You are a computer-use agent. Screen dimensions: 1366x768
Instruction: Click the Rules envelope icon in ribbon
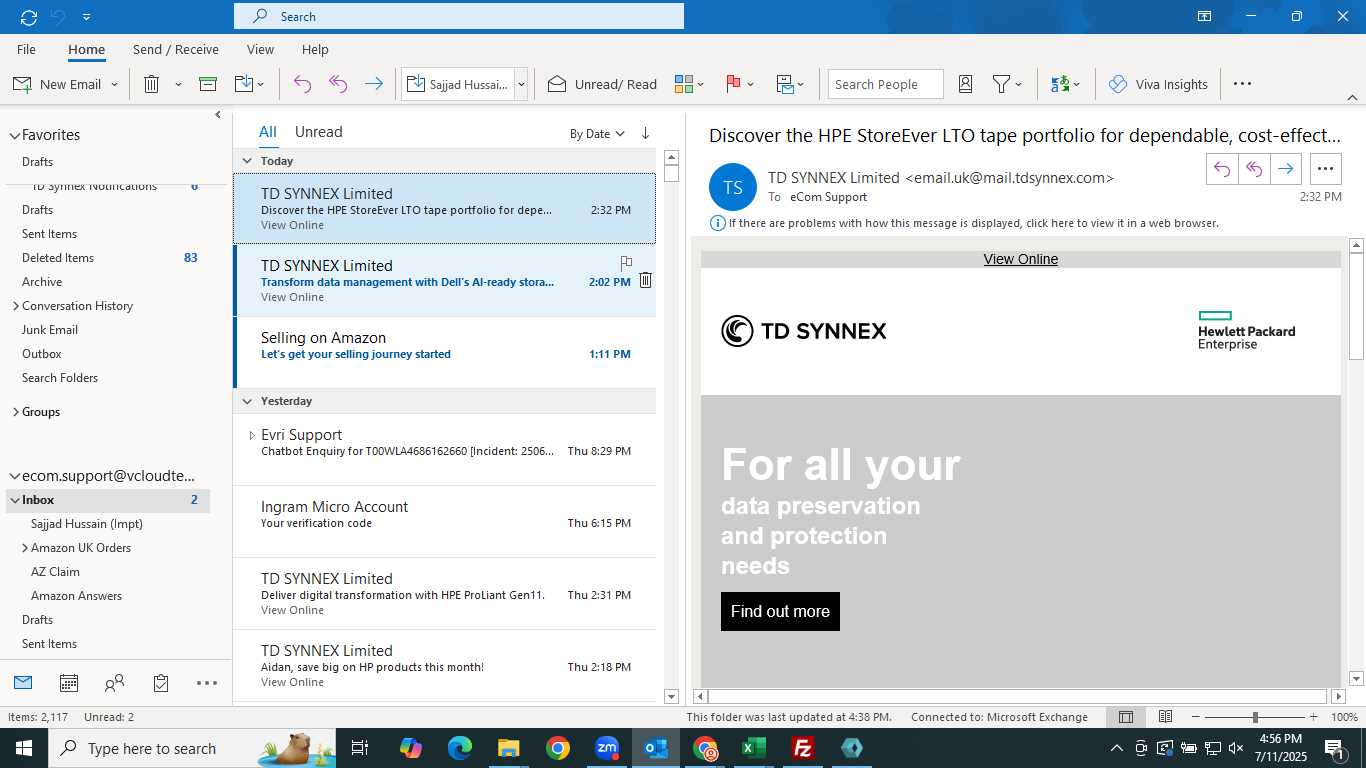click(785, 84)
